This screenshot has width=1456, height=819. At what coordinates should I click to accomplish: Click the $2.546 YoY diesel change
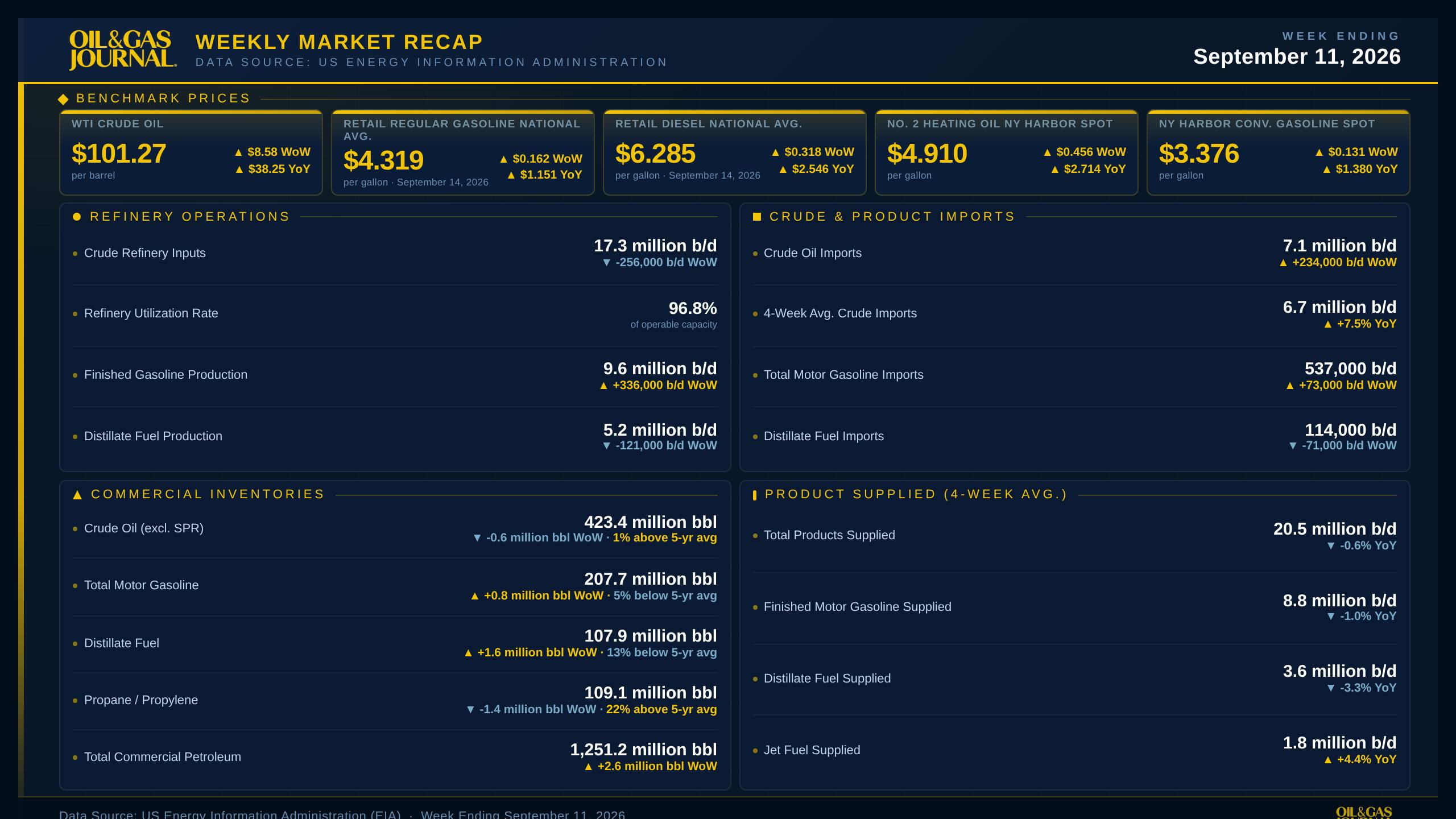[823, 169]
